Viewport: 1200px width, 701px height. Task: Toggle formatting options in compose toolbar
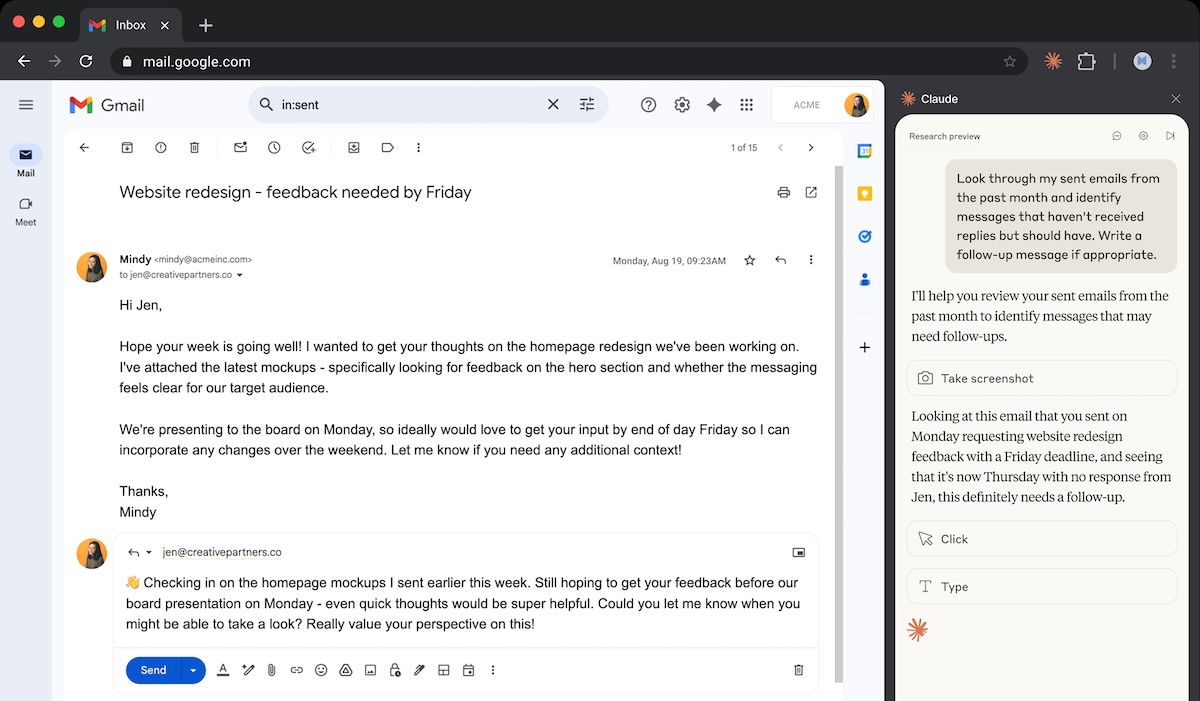pyautogui.click(x=223, y=670)
